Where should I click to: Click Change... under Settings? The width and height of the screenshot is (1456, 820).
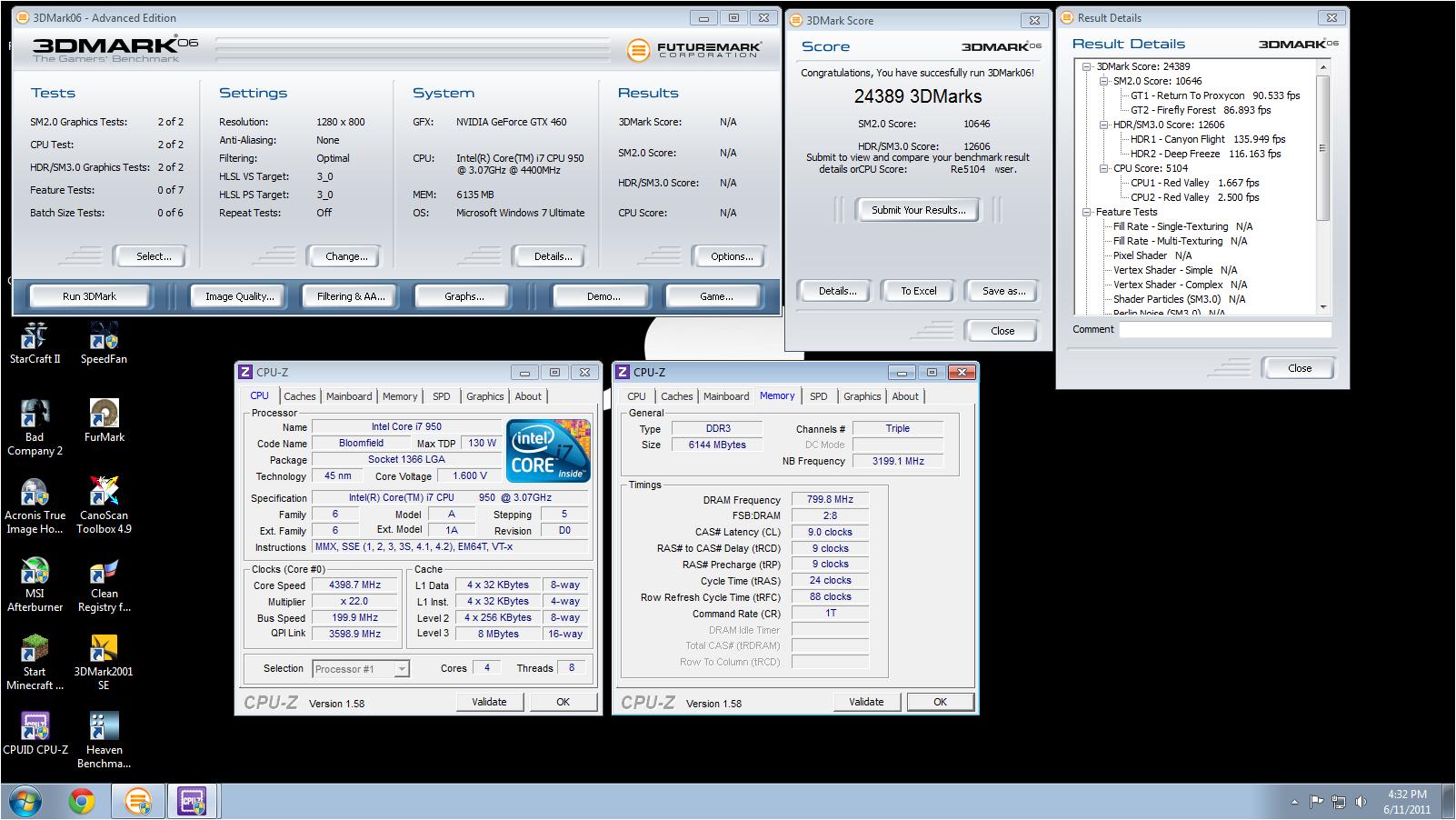346,256
